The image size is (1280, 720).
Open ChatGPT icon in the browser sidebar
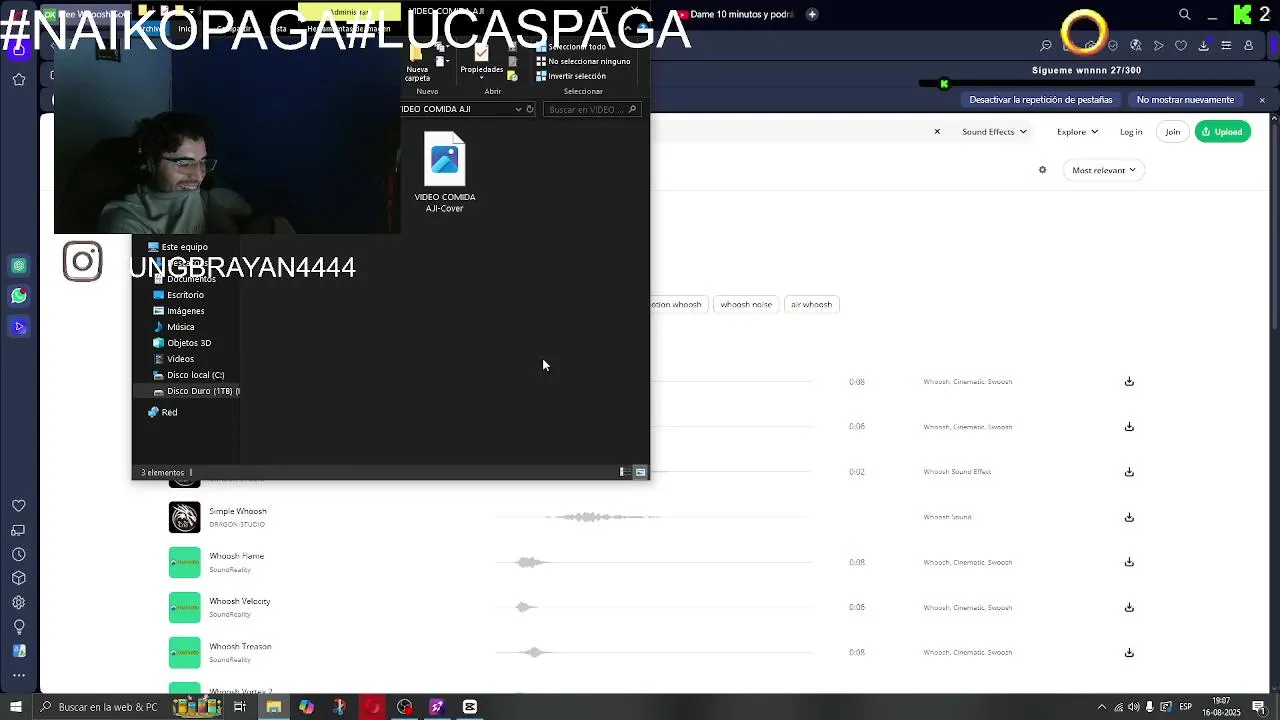pos(19,265)
